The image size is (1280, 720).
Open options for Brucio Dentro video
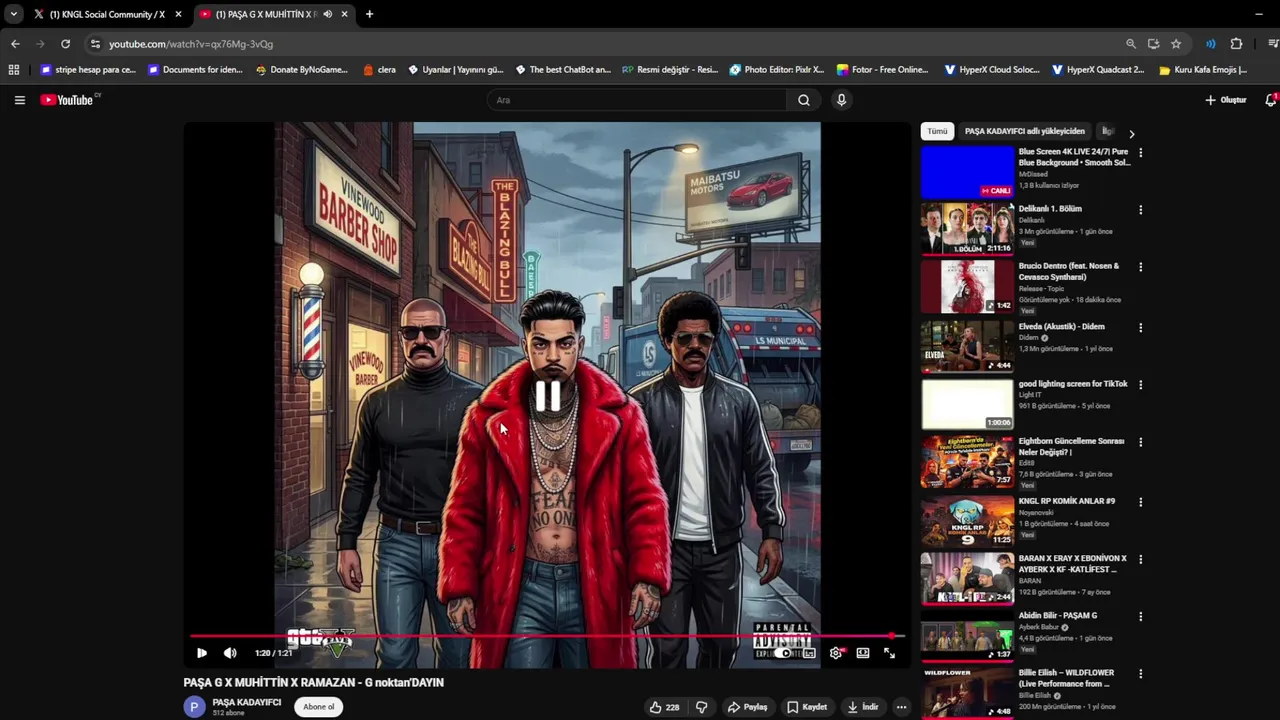[1140, 267]
